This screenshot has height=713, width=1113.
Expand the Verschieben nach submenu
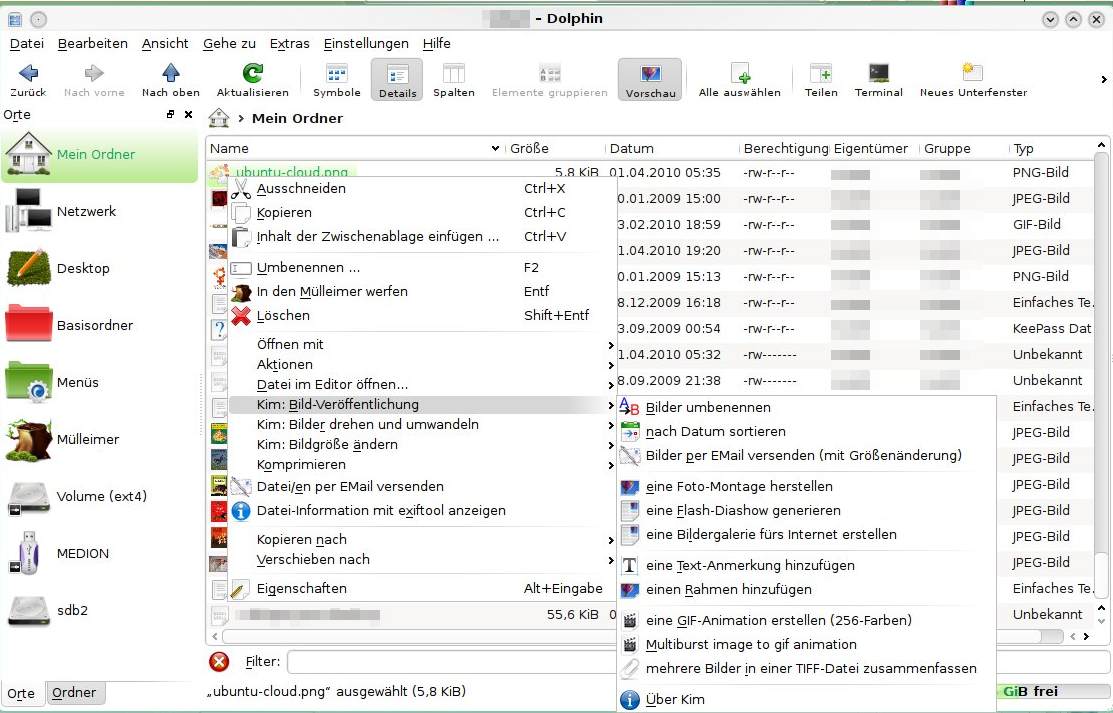[422, 560]
